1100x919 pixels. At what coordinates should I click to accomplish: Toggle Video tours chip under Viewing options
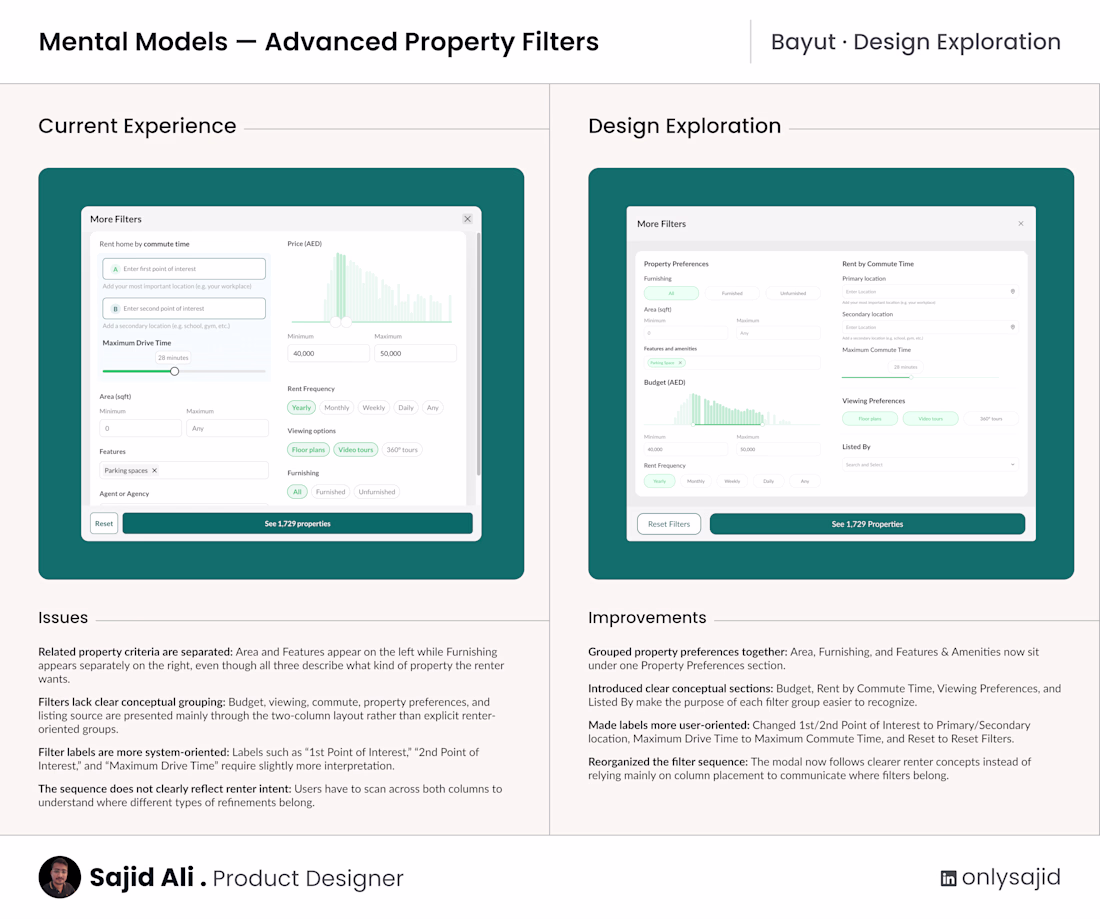[356, 450]
